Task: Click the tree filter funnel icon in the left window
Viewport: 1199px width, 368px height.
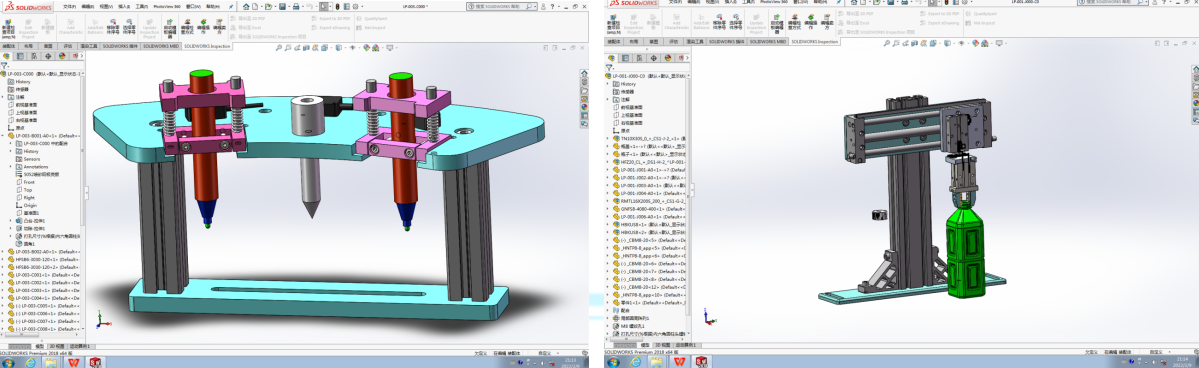Action: click(x=4, y=66)
